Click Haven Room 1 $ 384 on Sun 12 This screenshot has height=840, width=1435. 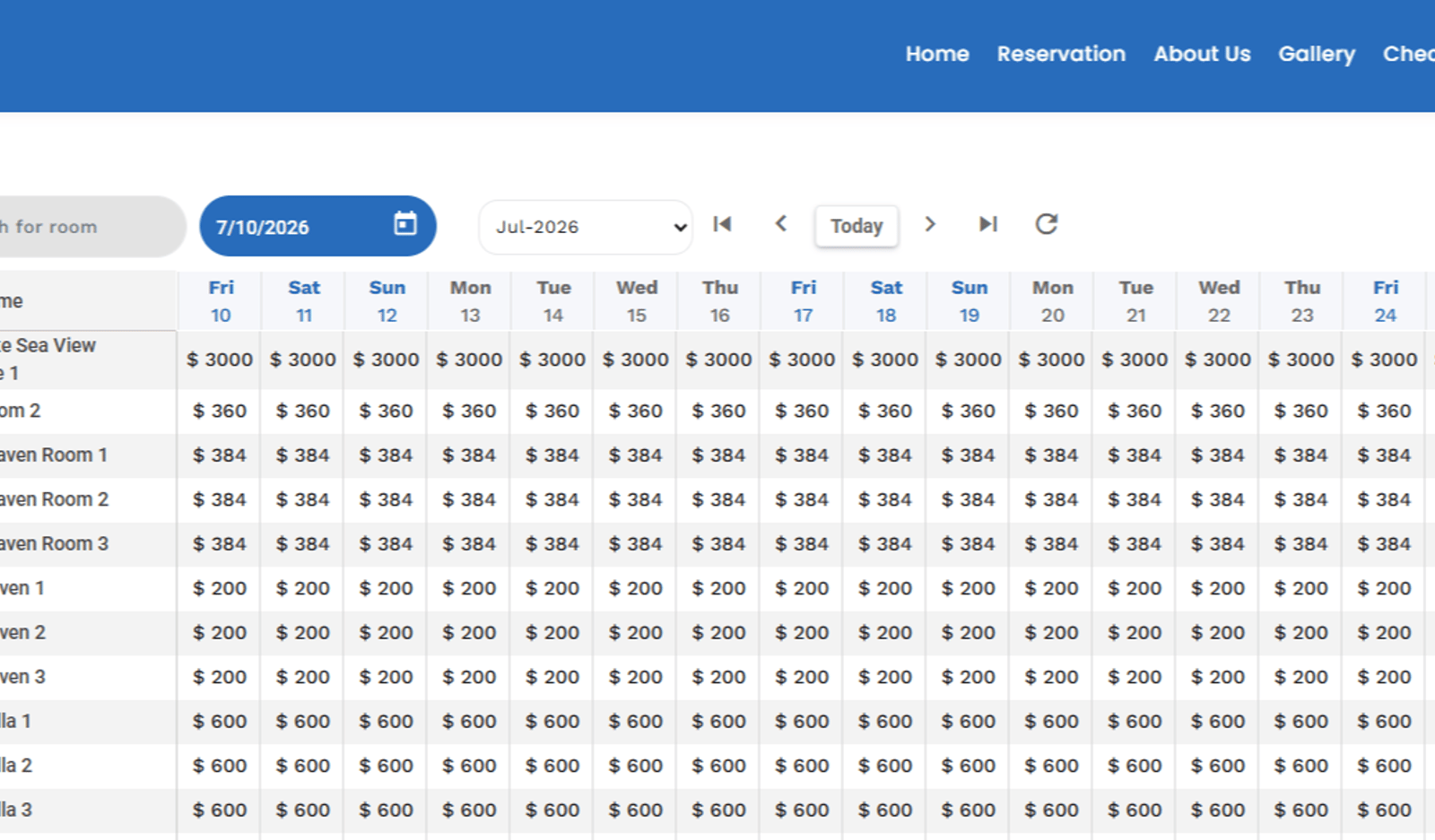click(386, 455)
